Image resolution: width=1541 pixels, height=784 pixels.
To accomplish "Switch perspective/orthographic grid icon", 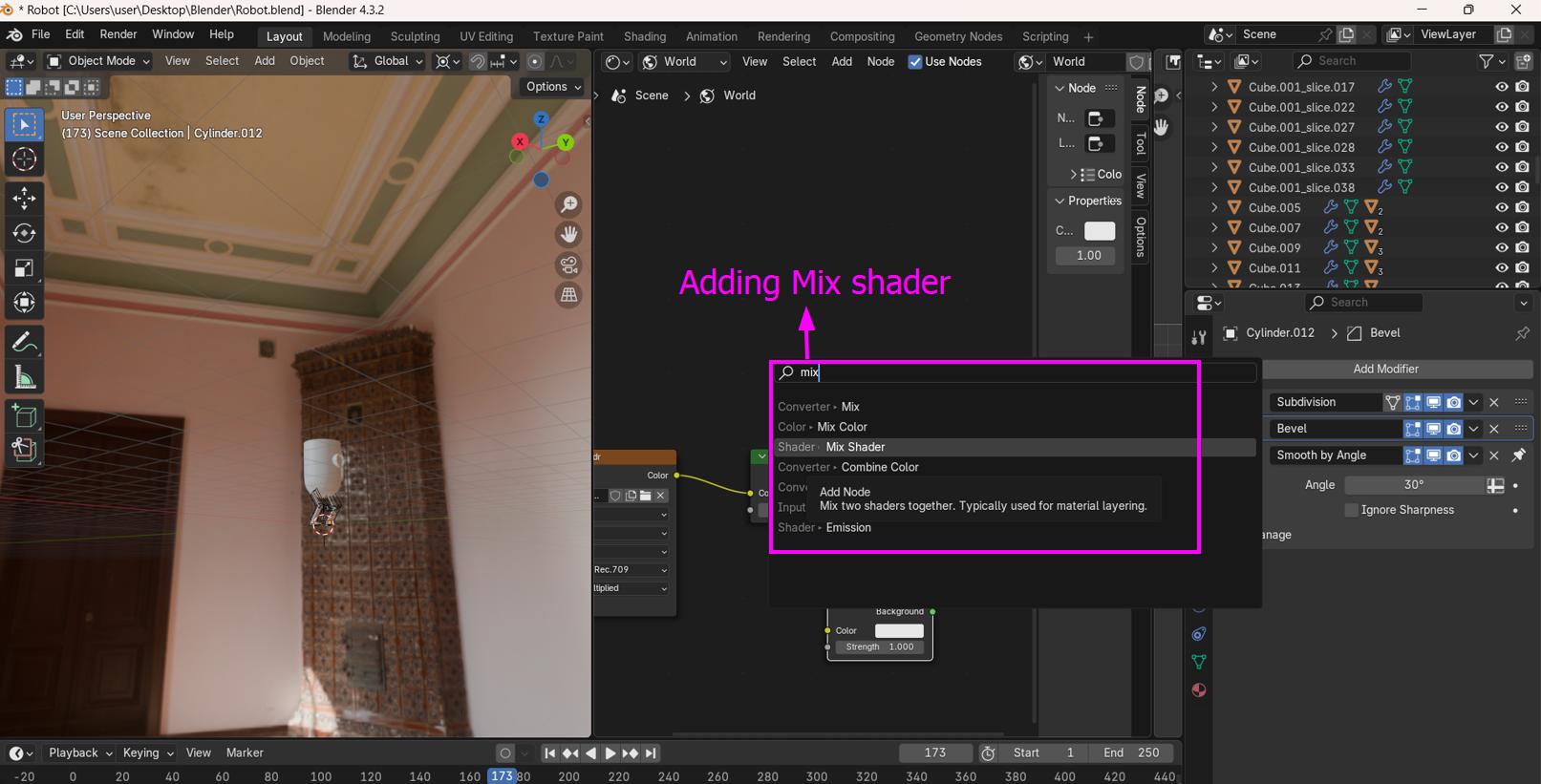I will pyautogui.click(x=569, y=295).
